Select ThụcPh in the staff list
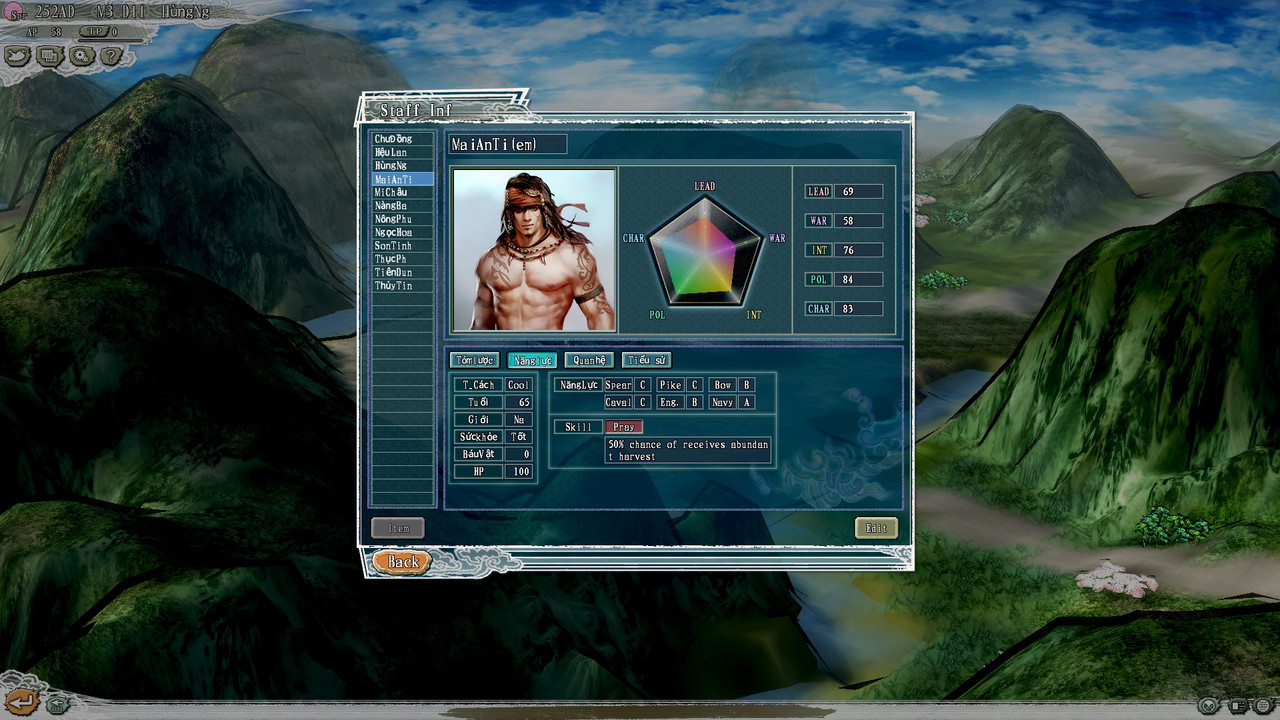 click(x=402, y=259)
